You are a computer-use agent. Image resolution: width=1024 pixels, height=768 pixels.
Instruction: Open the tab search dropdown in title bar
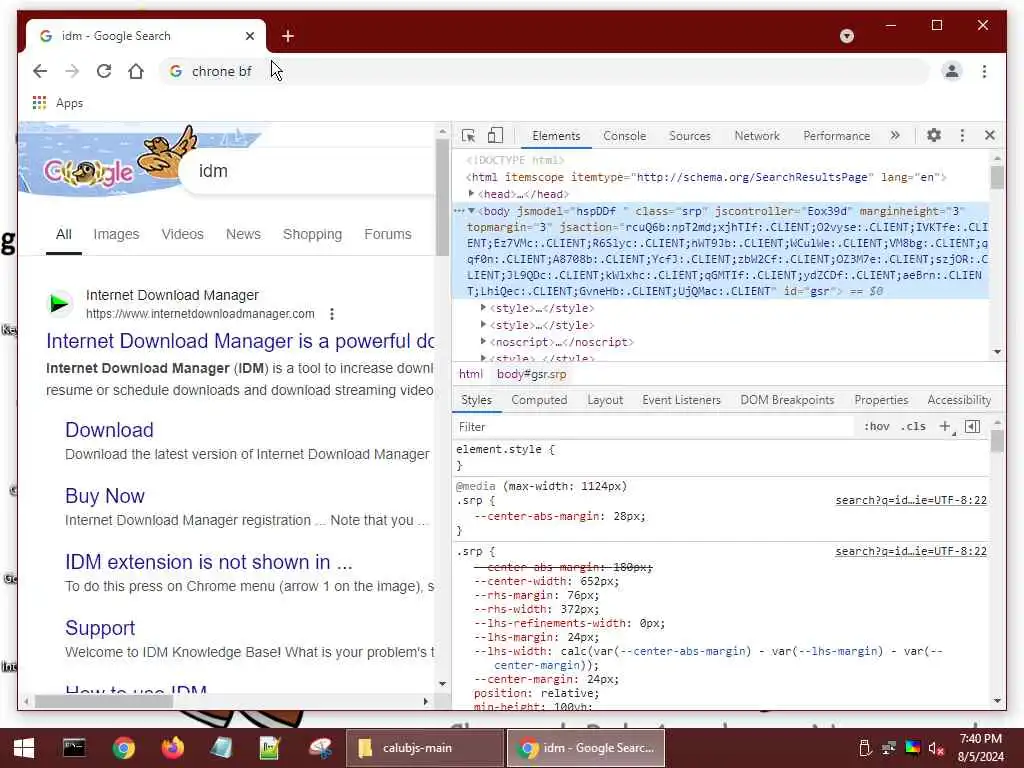[846, 36]
